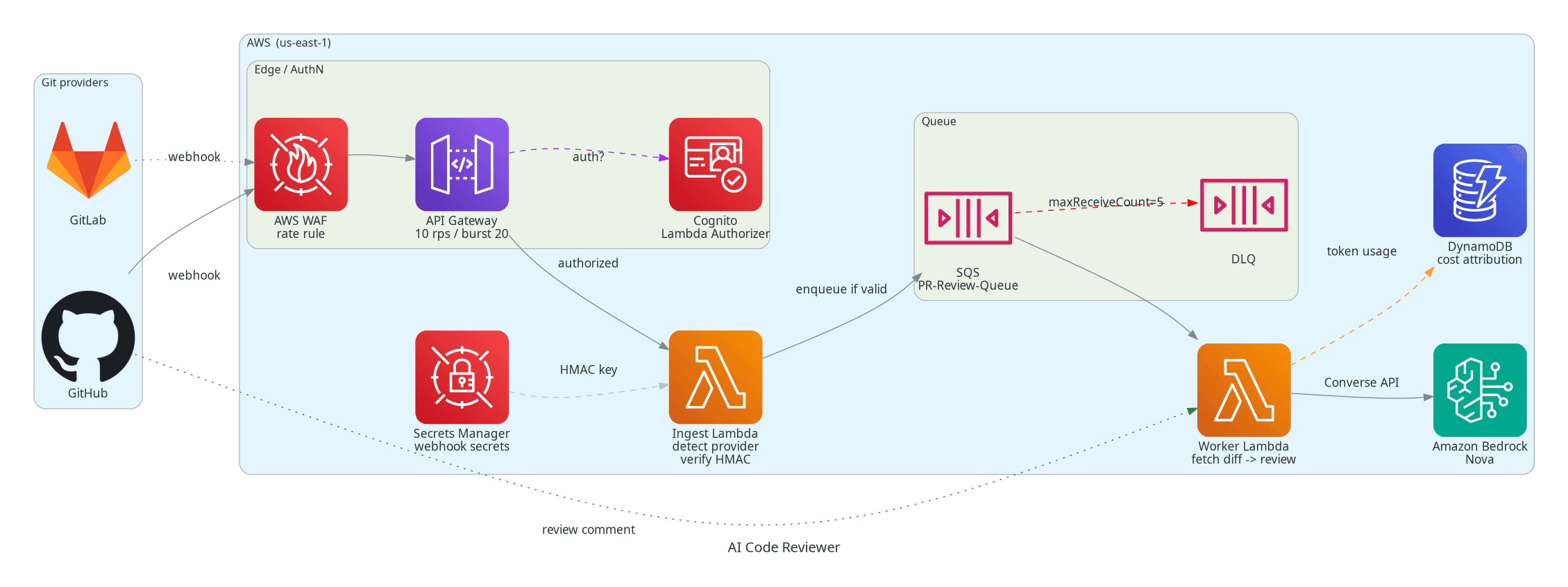Click the "Edge / AuthN" group label
This screenshot has width=1568, height=587.
pyautogui.click(x=289, y=69)
